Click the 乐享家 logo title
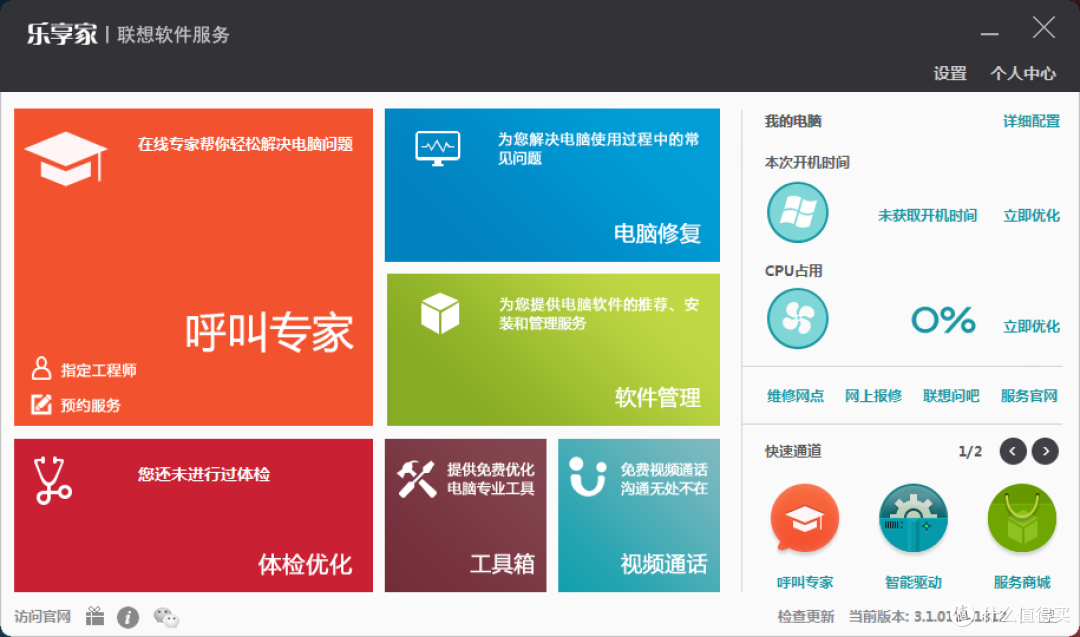Image resolution: width=1080 pixels, height=637 pixels. click(62, 34)
